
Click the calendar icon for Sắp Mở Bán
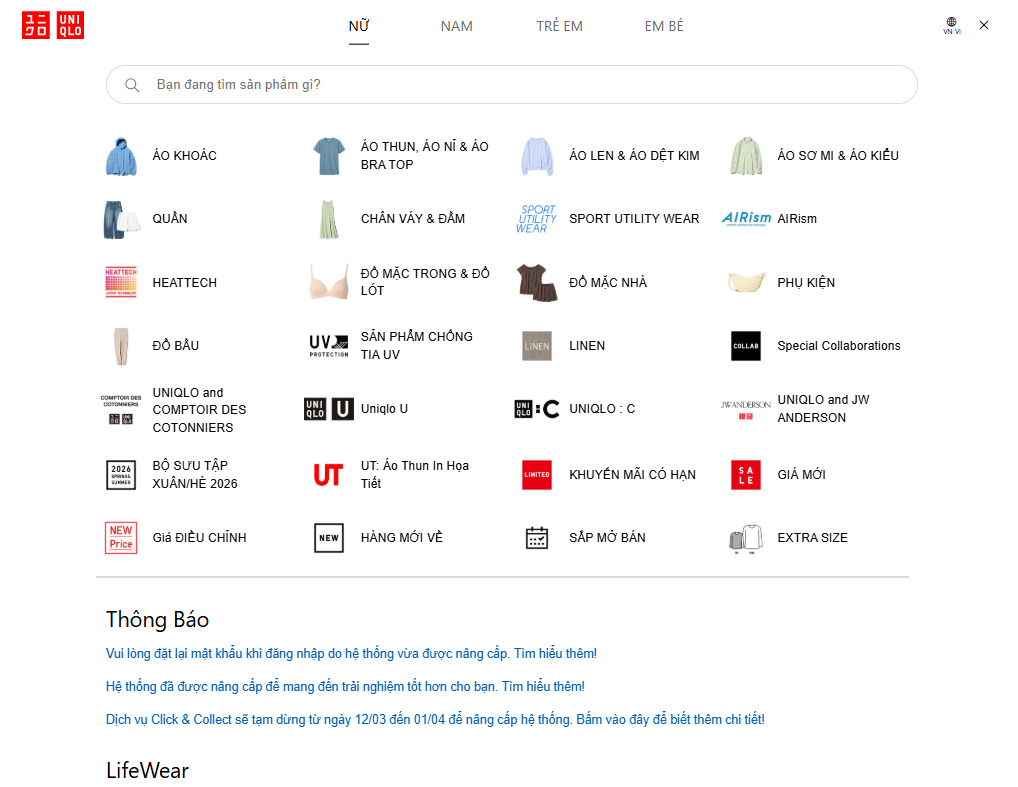tap(537, 538)
